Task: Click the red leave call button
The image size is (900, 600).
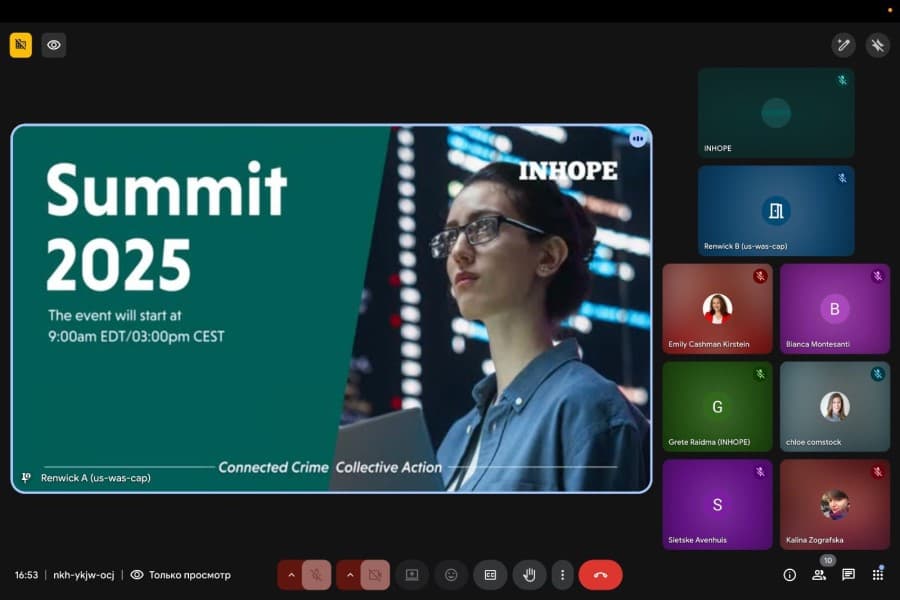Action: pyautogui.click(x=600, y=575)
